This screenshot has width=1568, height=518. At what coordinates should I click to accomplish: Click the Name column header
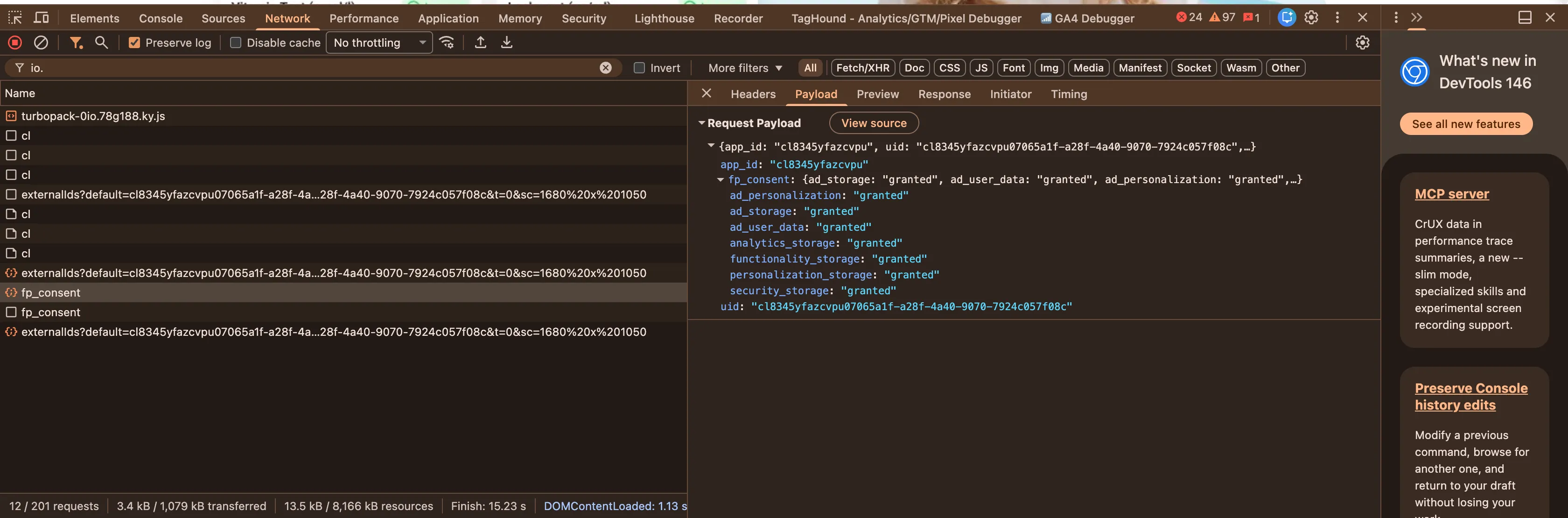tap(343, 93)
